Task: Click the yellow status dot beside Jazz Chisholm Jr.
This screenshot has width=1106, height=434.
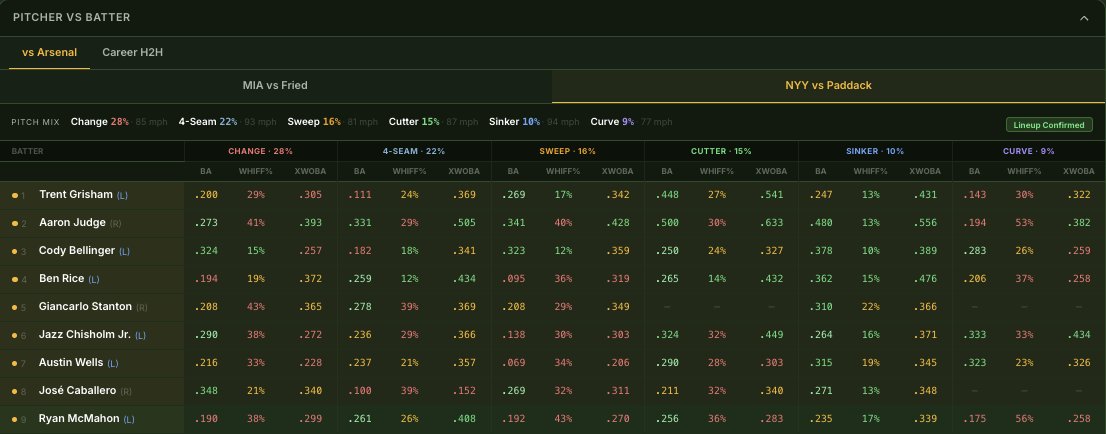Action: [15, 335]
